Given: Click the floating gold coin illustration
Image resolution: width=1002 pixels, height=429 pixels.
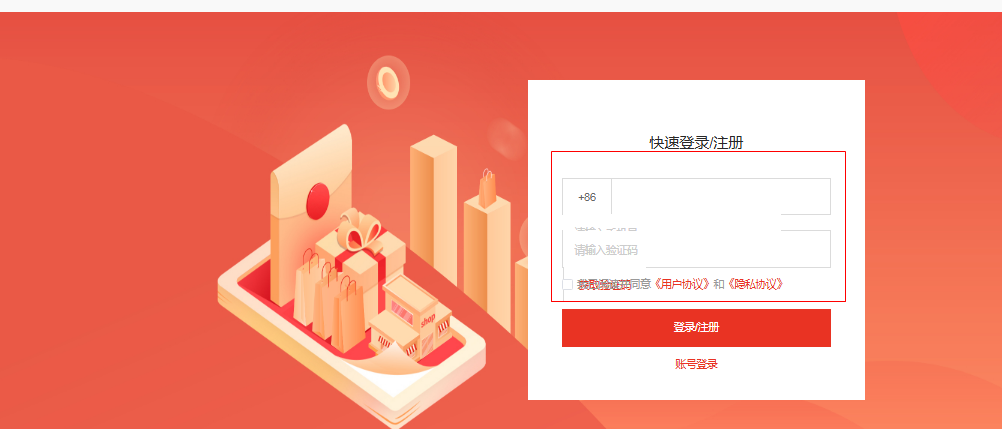Looking at the screenshot, I should click(388, 82).
